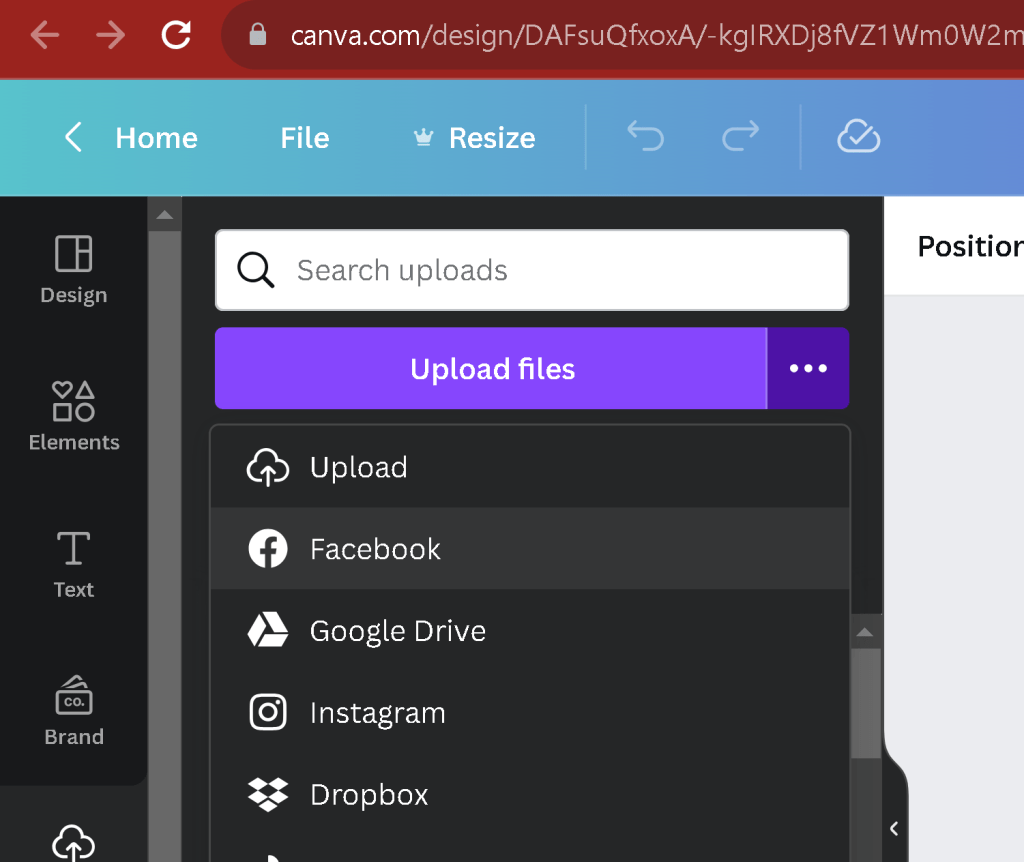Reload the Canva page

[x=176, y=35]
